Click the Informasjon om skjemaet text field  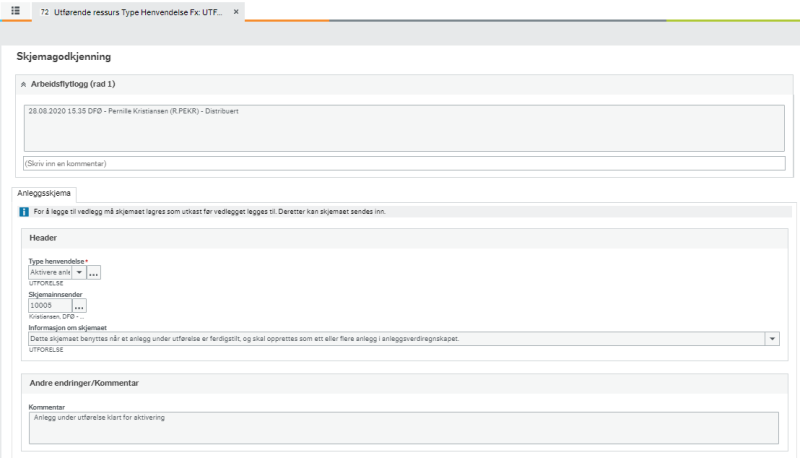coord(396,339)
